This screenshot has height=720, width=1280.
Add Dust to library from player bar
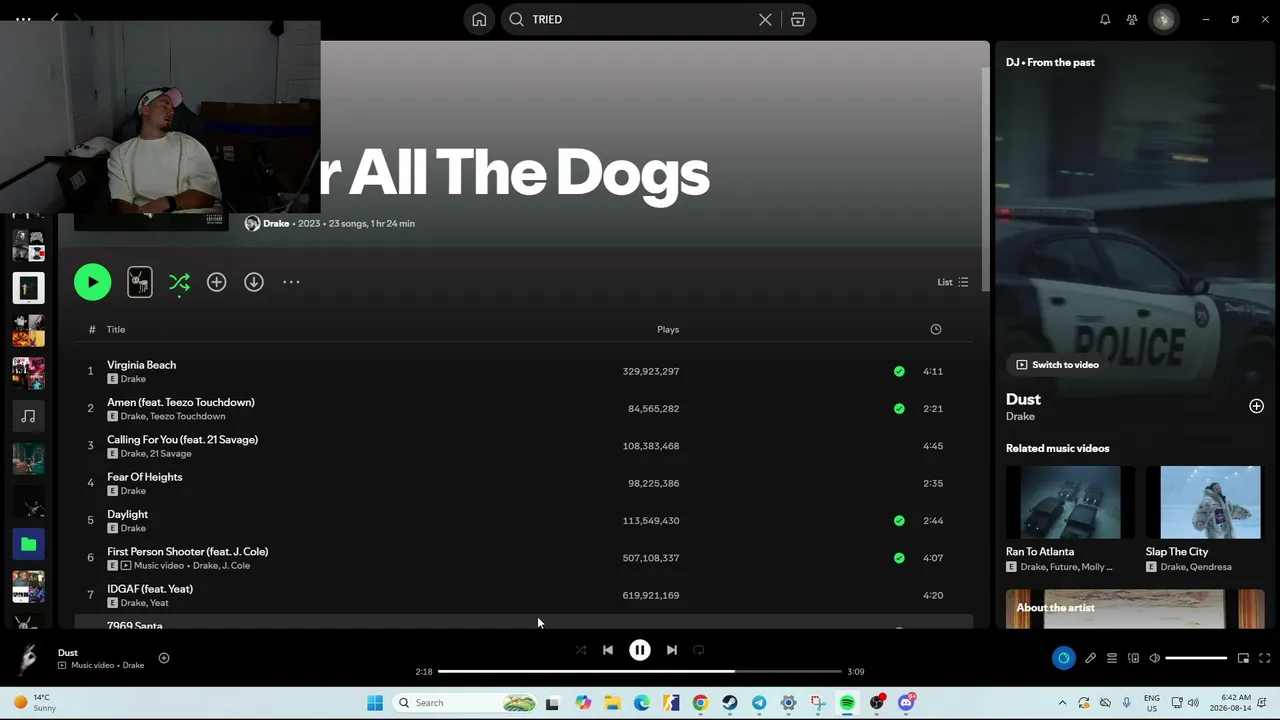(x=164, y=658)
